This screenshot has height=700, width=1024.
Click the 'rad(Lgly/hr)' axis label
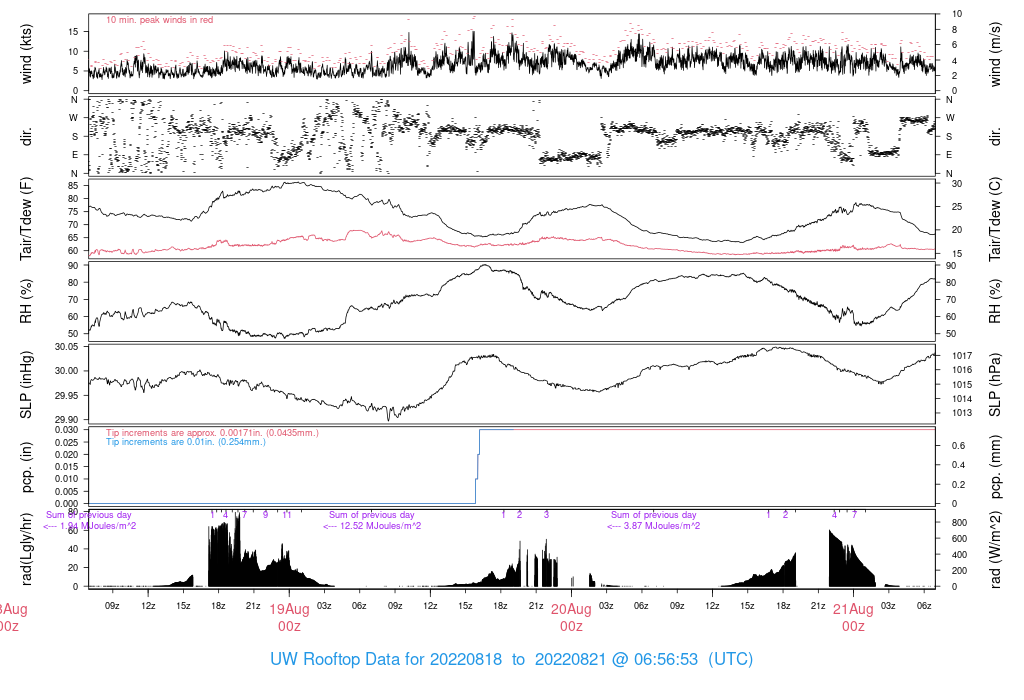pos(26,549)
